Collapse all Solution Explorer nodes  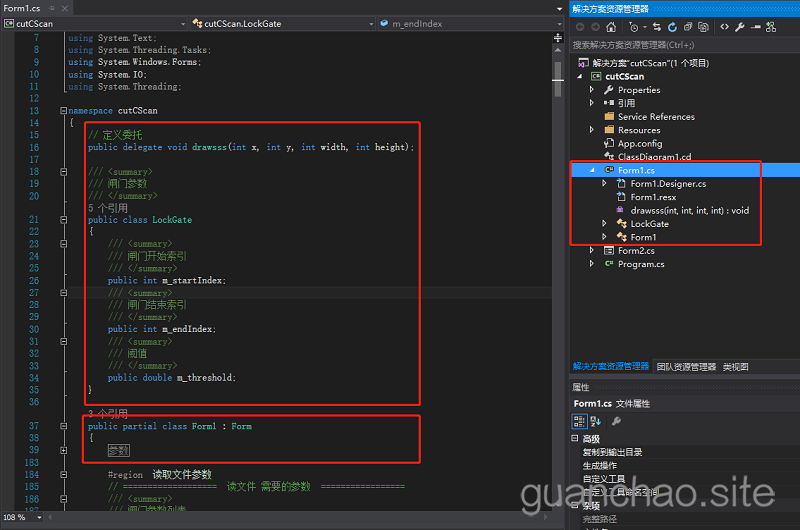click(x=688, y=27)
